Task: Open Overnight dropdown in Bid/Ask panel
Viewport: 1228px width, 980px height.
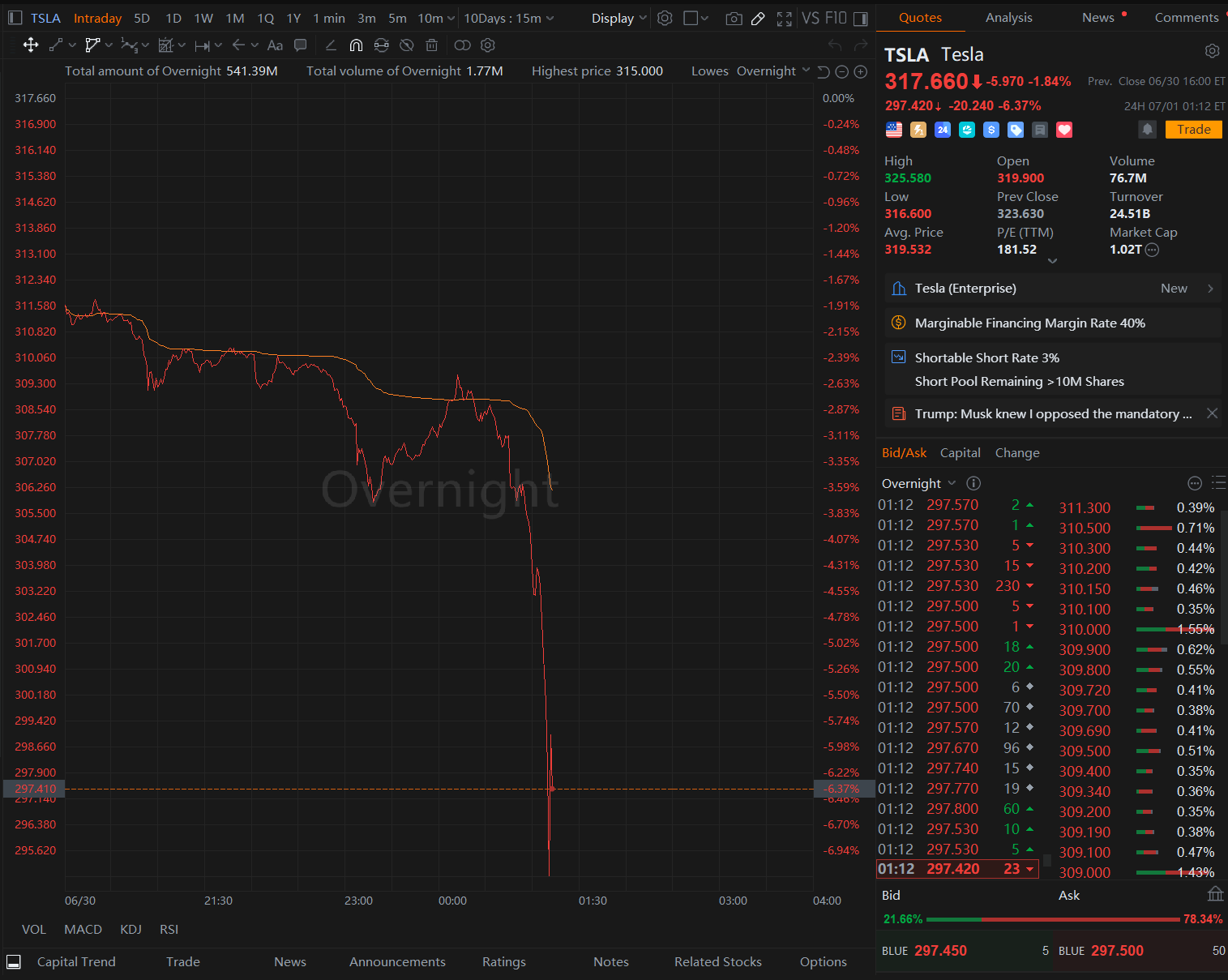Action: coord(918,483)
